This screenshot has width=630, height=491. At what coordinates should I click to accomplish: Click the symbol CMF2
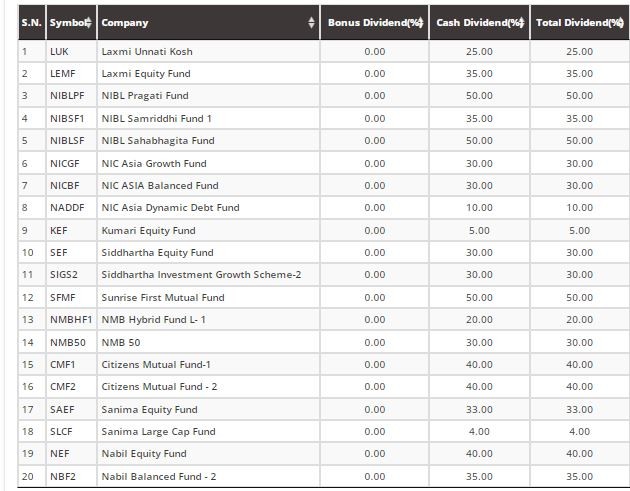click(x=63, y=387)
